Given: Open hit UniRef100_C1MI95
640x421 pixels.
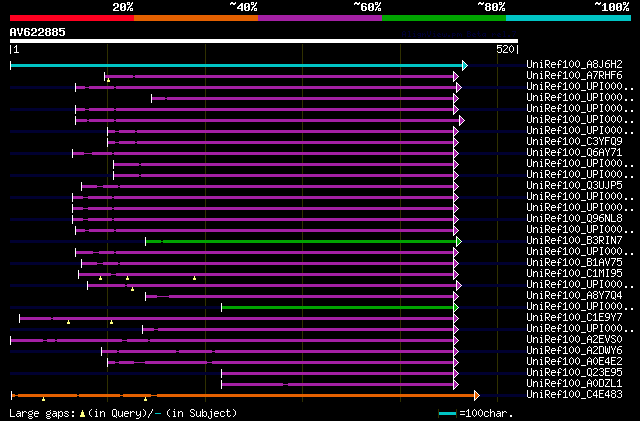Looking at the screenshot, I should pos(574,274).
